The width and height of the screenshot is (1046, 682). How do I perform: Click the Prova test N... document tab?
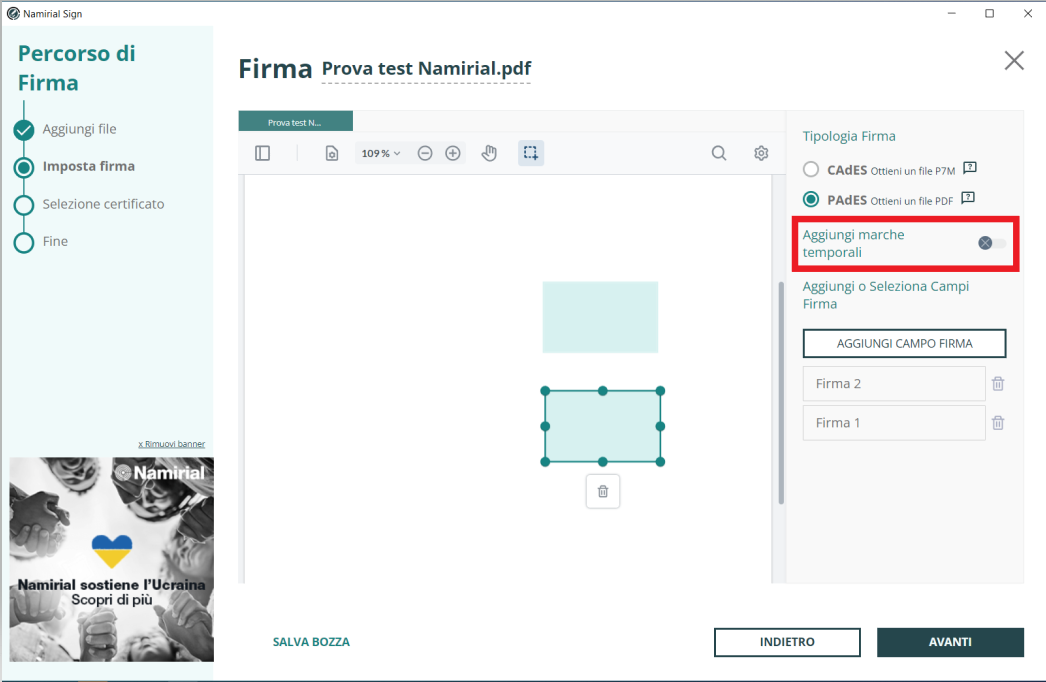click(x=296, y=122)
